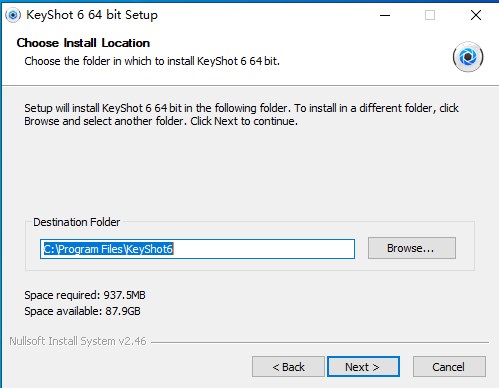Screen dimensions: 499x388
Task: Click the KeyShot 6 64 bit Setup title text
Action: pos(92,15)
